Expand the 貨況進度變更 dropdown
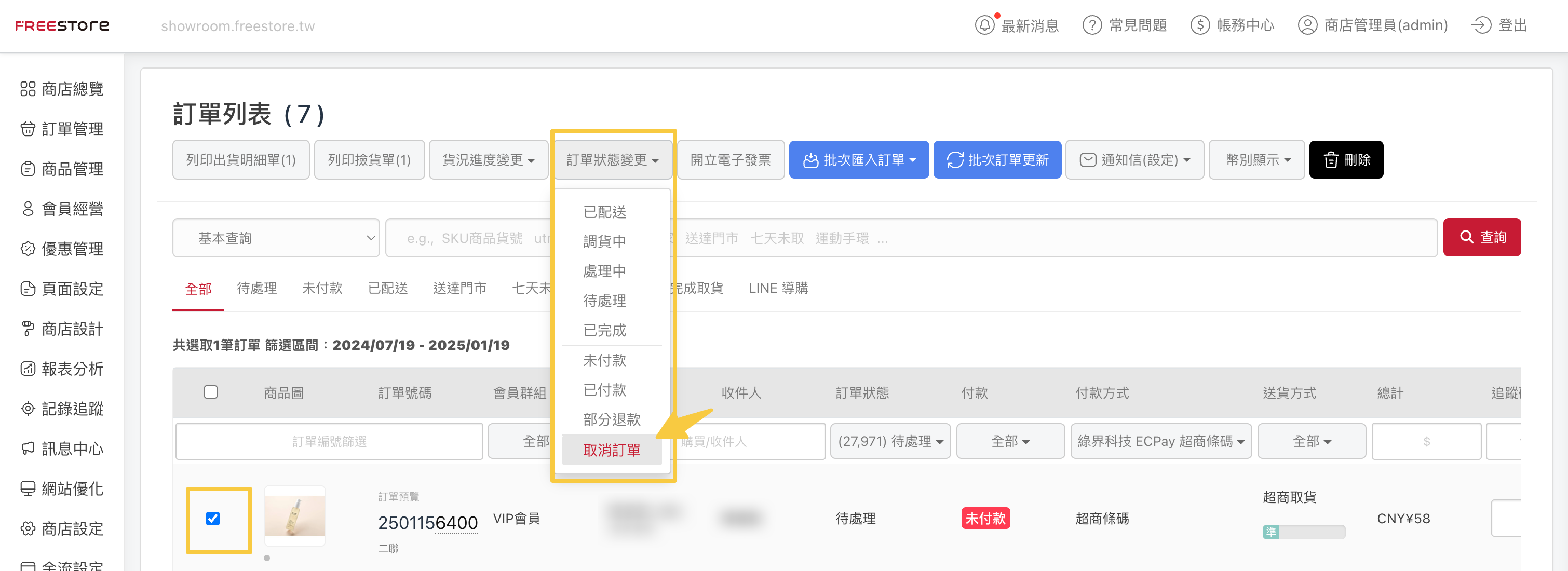This screenshot has height=571, width=1568. [x=488, y=160]
